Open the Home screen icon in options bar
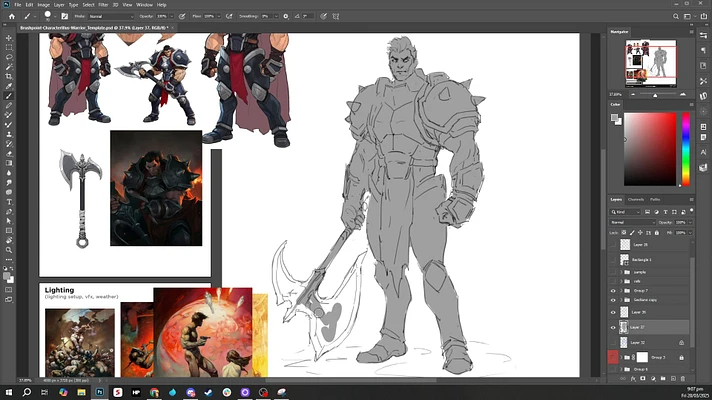 pyautogui.click(x=12, y=16)
